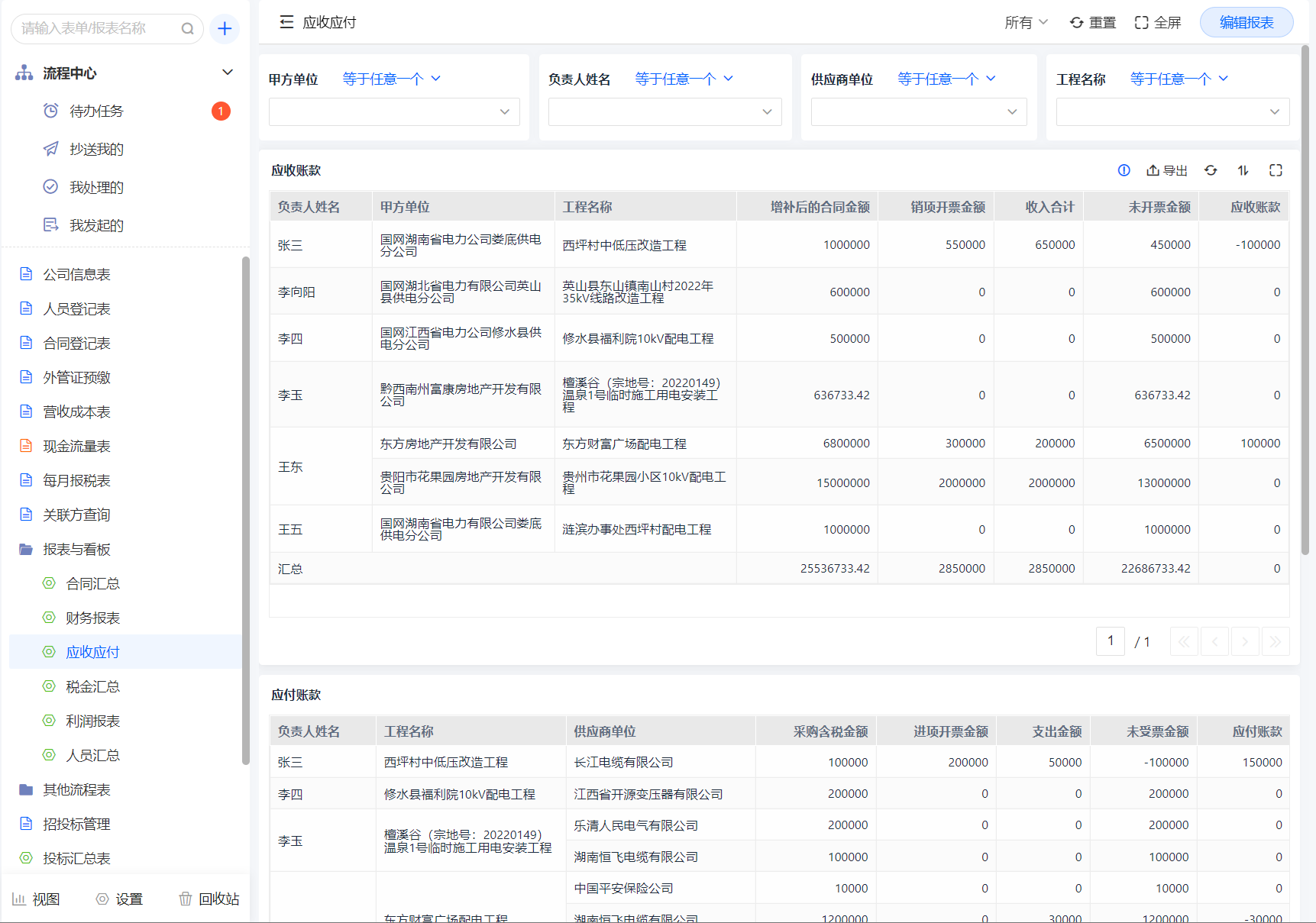Click the 编辑报表 button
The image size is (1316, 923).
tap(1246, 22)
